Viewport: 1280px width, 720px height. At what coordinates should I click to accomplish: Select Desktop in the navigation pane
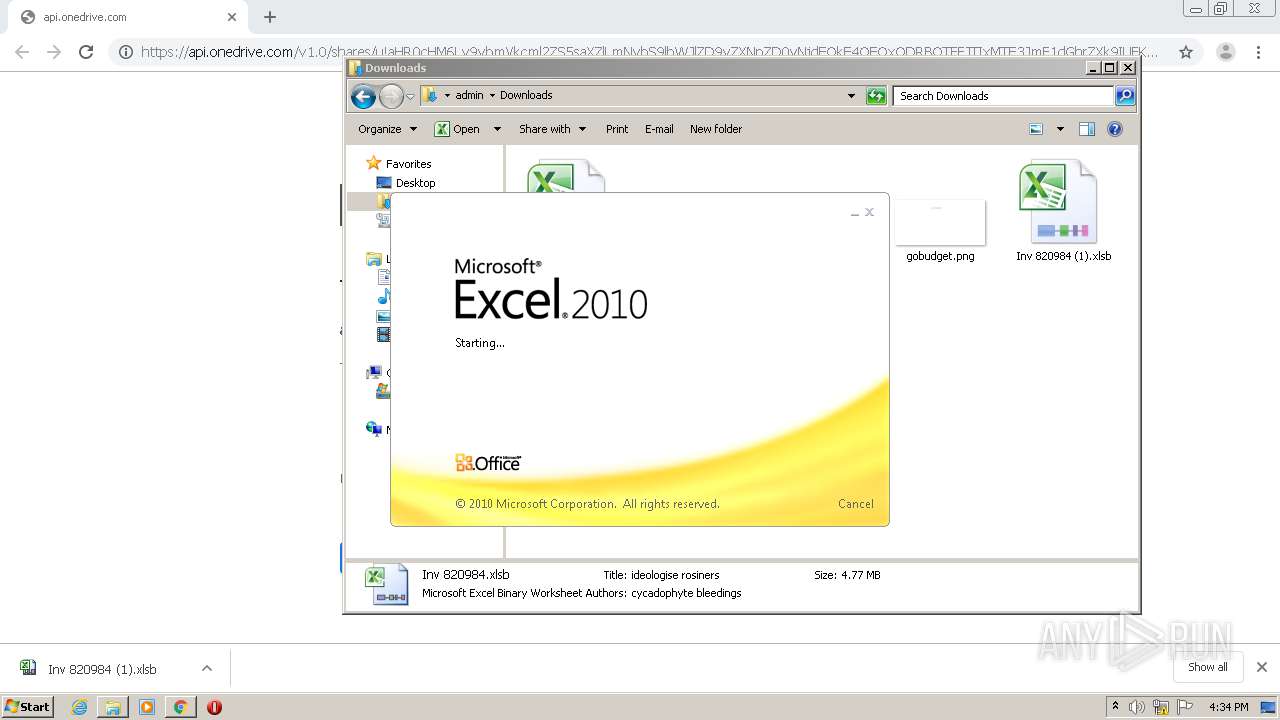coord(415,183)
